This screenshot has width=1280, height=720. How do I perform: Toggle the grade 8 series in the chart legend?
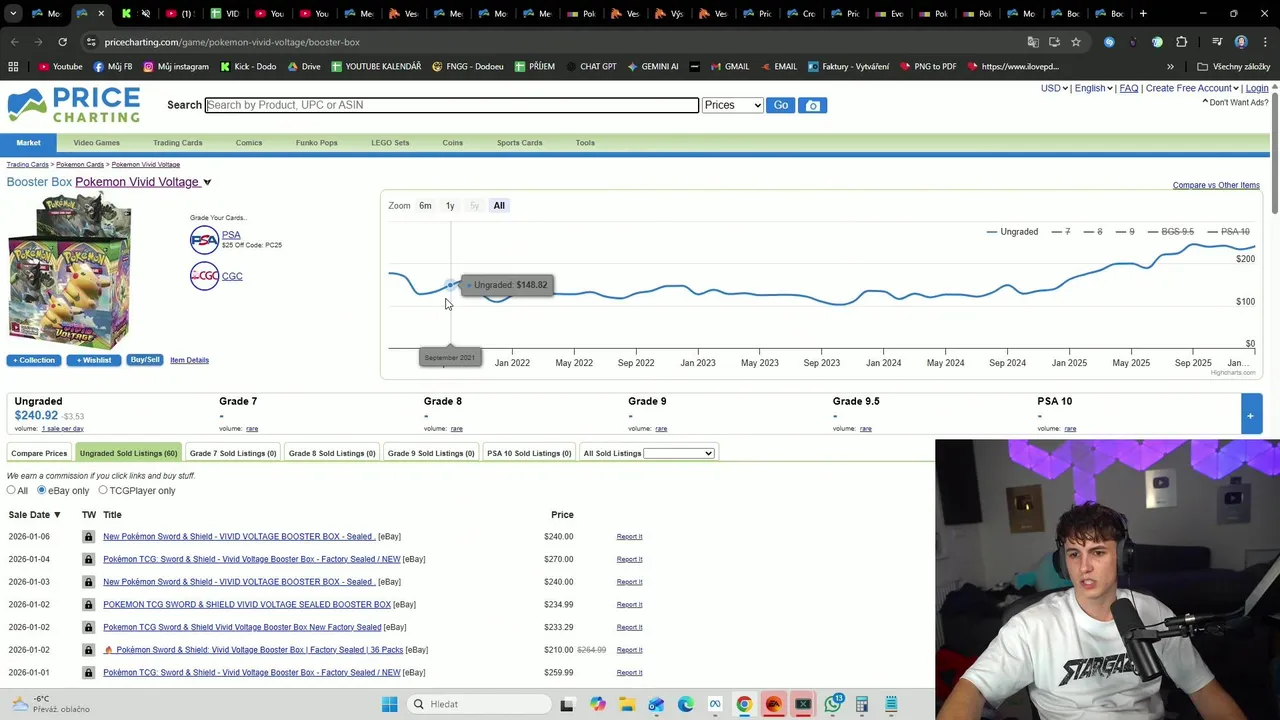1093,232
